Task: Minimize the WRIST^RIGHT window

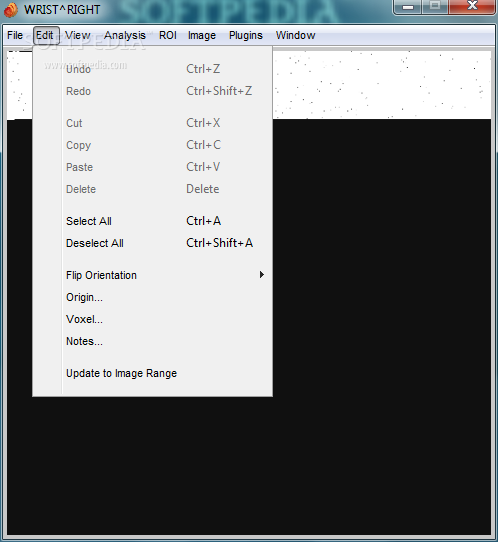Action: pyautogui.click(x=408, y=7)
